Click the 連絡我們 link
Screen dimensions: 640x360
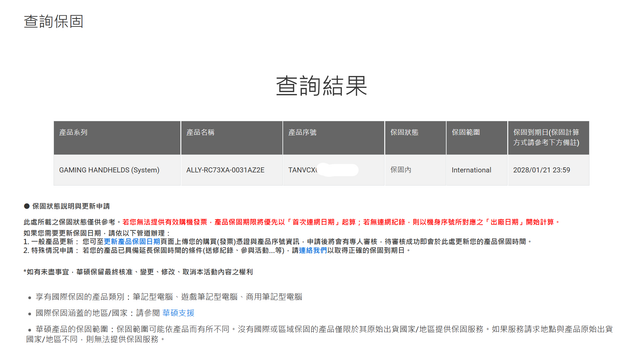coord(313,250)
